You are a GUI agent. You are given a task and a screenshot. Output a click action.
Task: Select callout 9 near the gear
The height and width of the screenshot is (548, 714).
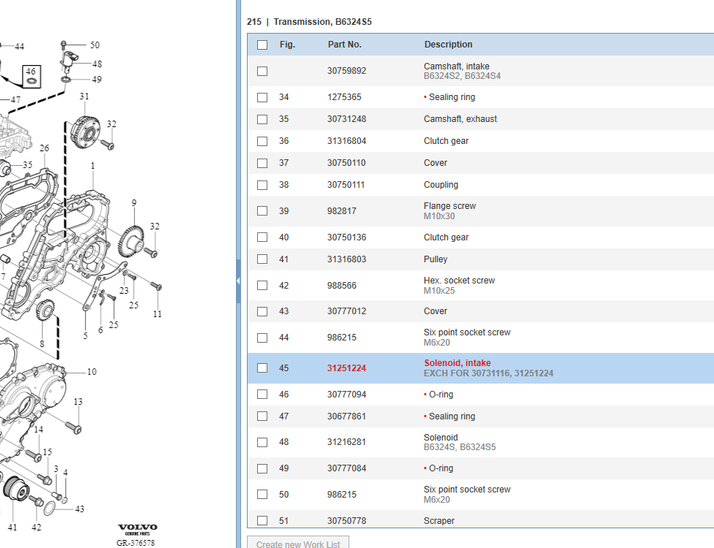click(133, 204)
